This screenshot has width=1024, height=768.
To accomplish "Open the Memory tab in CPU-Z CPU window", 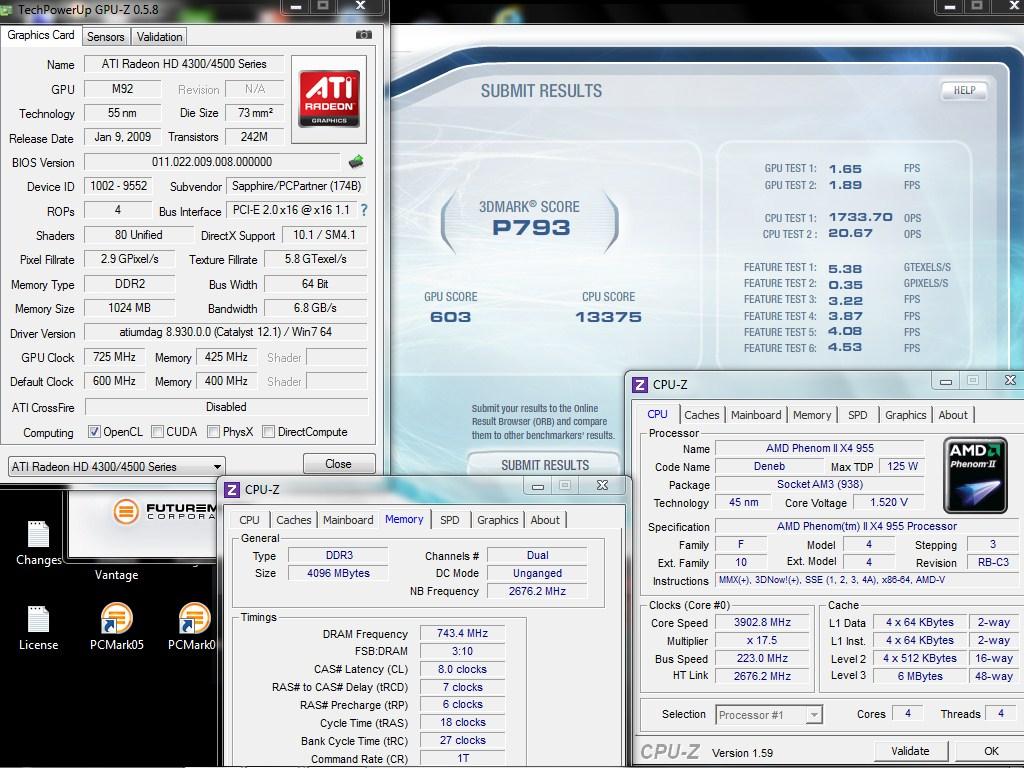I will pyautogui.click(x=812, y=415).
